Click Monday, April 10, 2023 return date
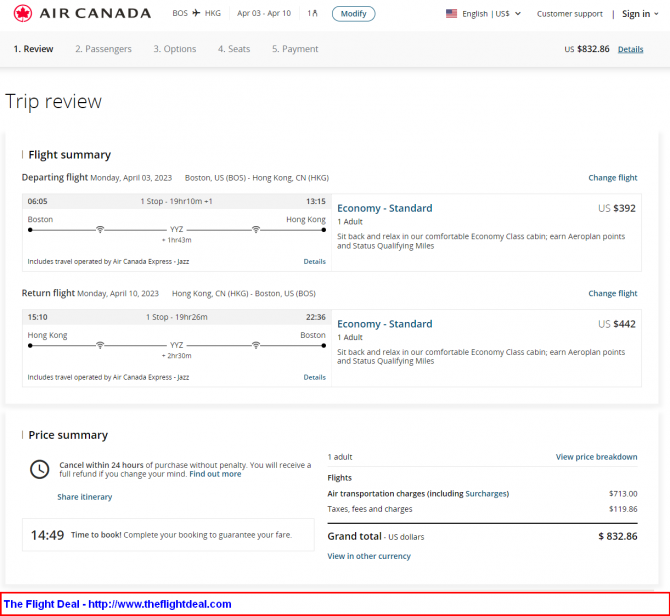This screenshot has height=616, width=670. 118,293
